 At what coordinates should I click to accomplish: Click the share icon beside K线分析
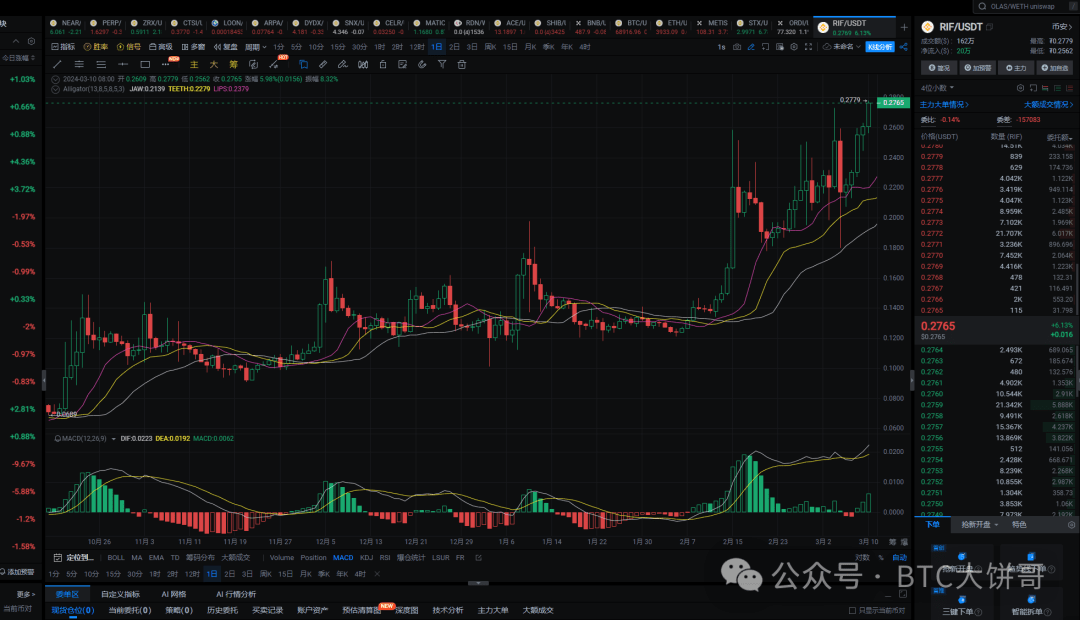click(903, 46)
